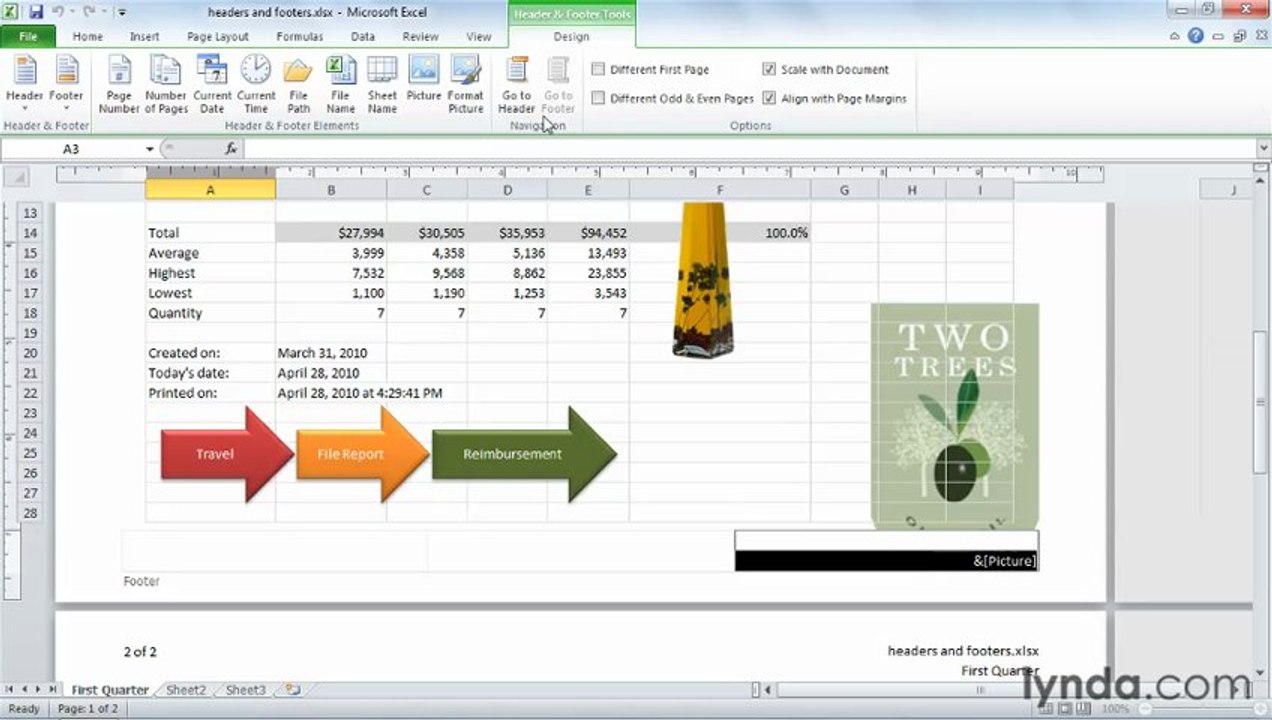
Task: Click the File Report orange arrow
Action: click(362, 454)
